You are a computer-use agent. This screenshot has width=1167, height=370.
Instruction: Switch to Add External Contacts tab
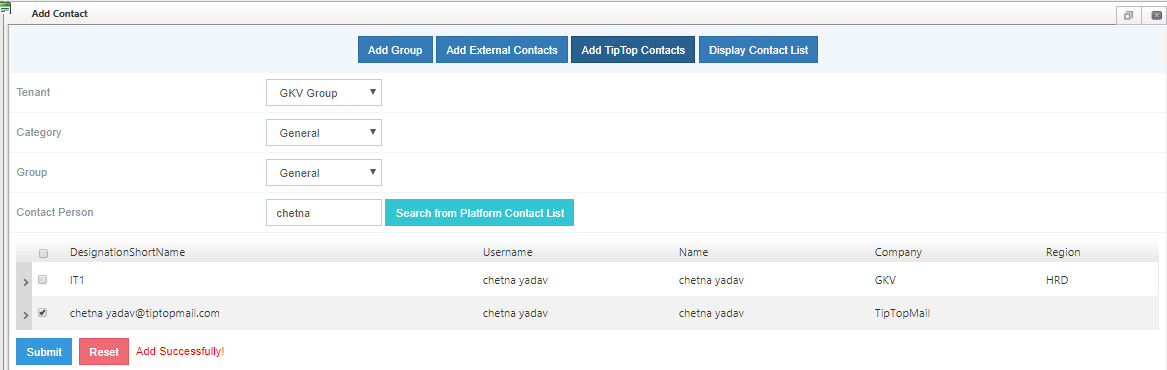pyautogui.click(x=502, y=50)
